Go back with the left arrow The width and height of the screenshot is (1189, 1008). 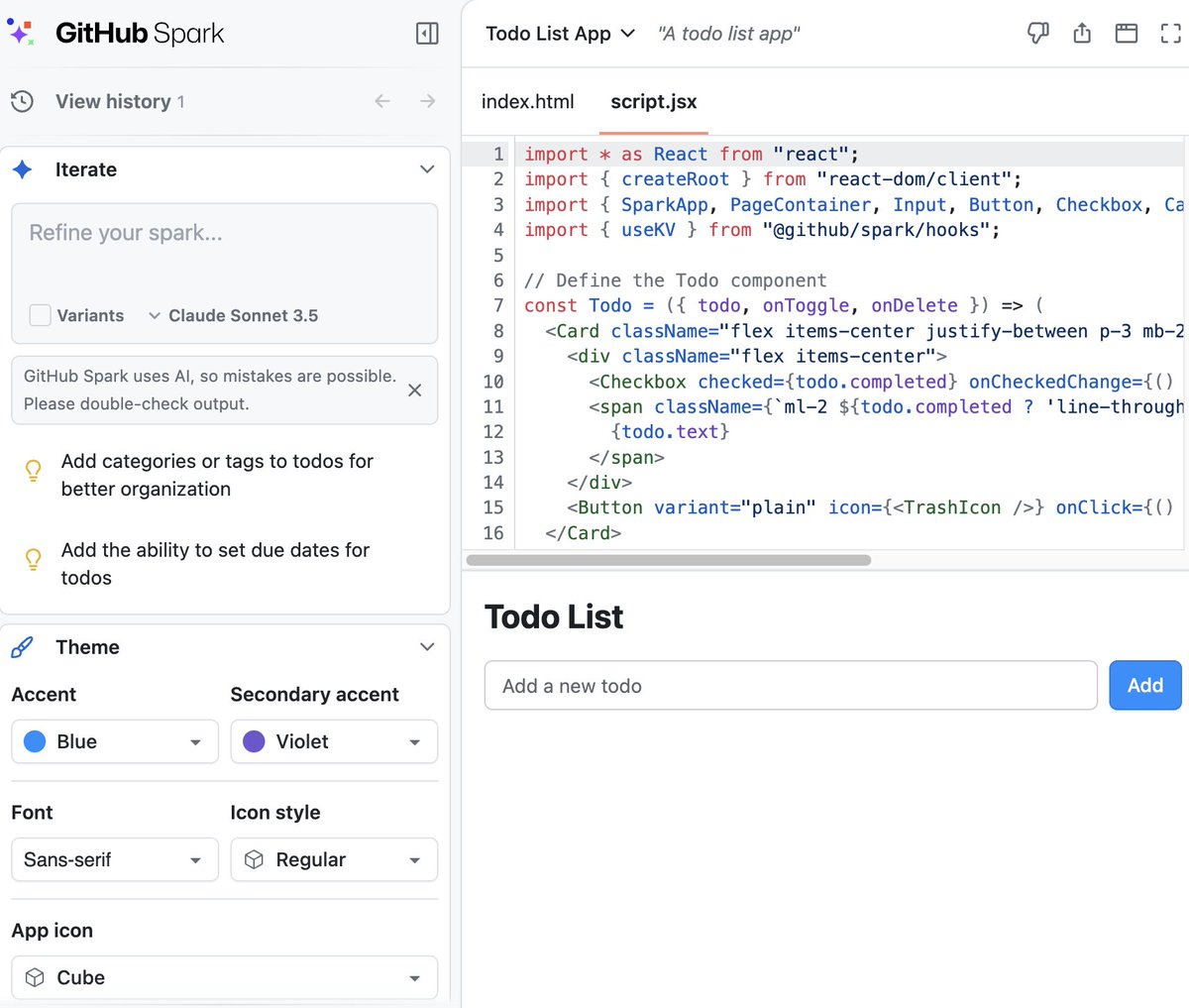pyautogui.click(x=382, y=101)
